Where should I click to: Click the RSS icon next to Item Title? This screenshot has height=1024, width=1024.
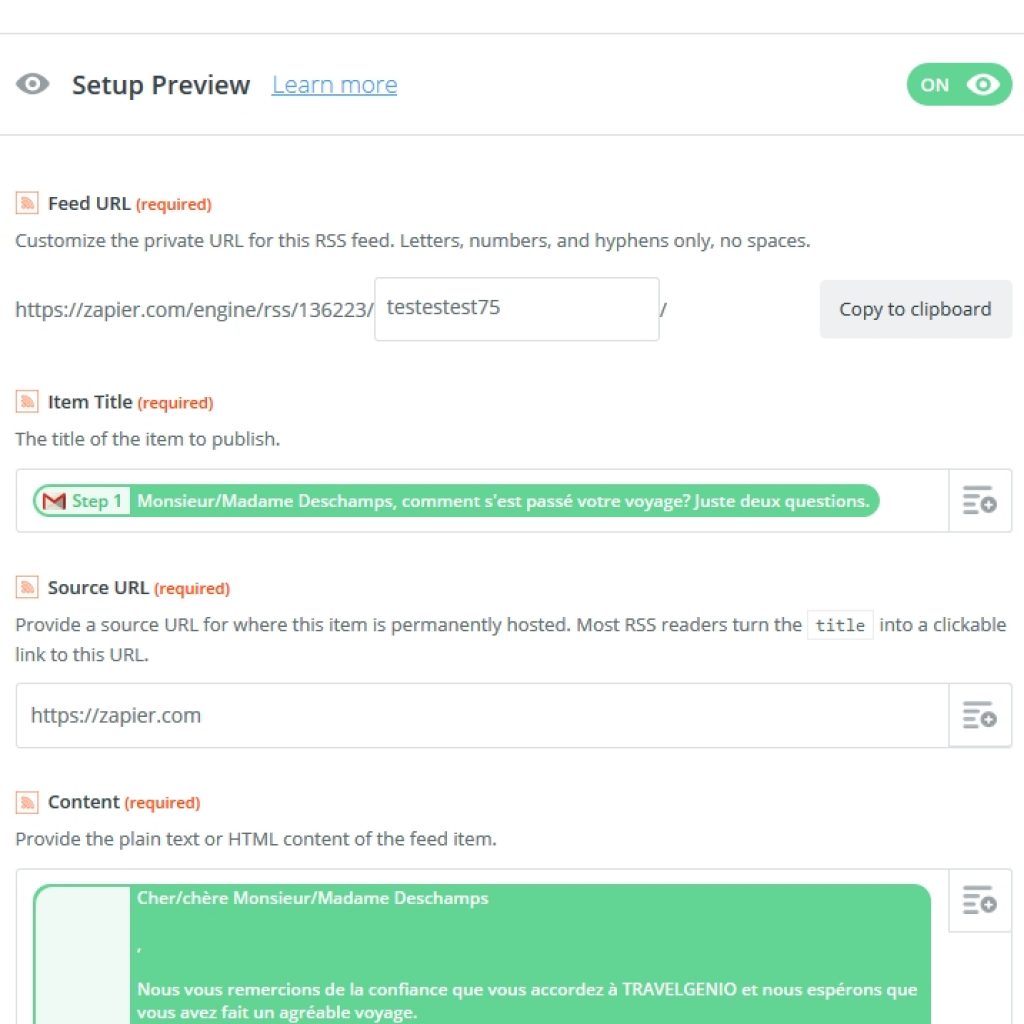(27, 402)
